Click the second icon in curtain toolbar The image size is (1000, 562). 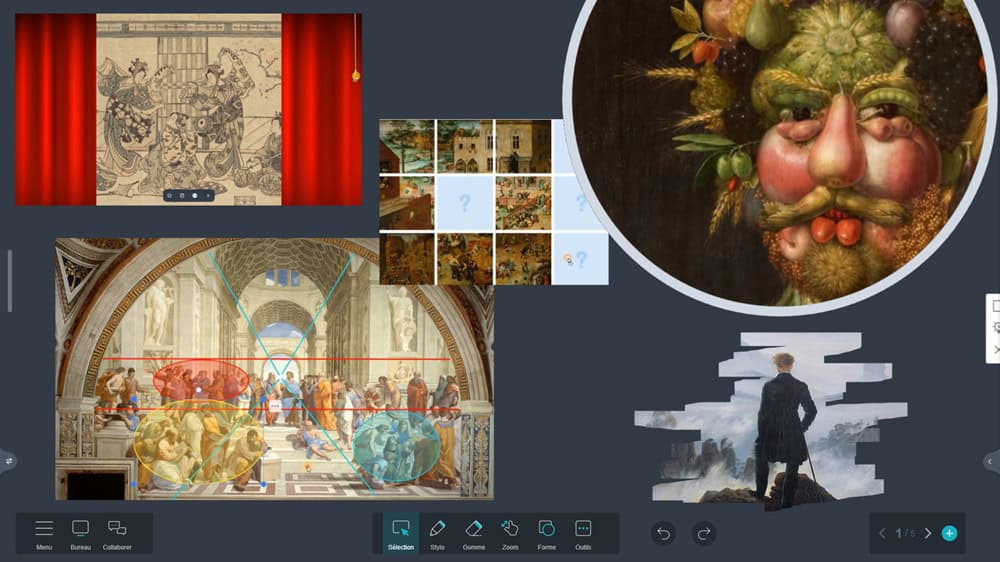click(182, 196)
